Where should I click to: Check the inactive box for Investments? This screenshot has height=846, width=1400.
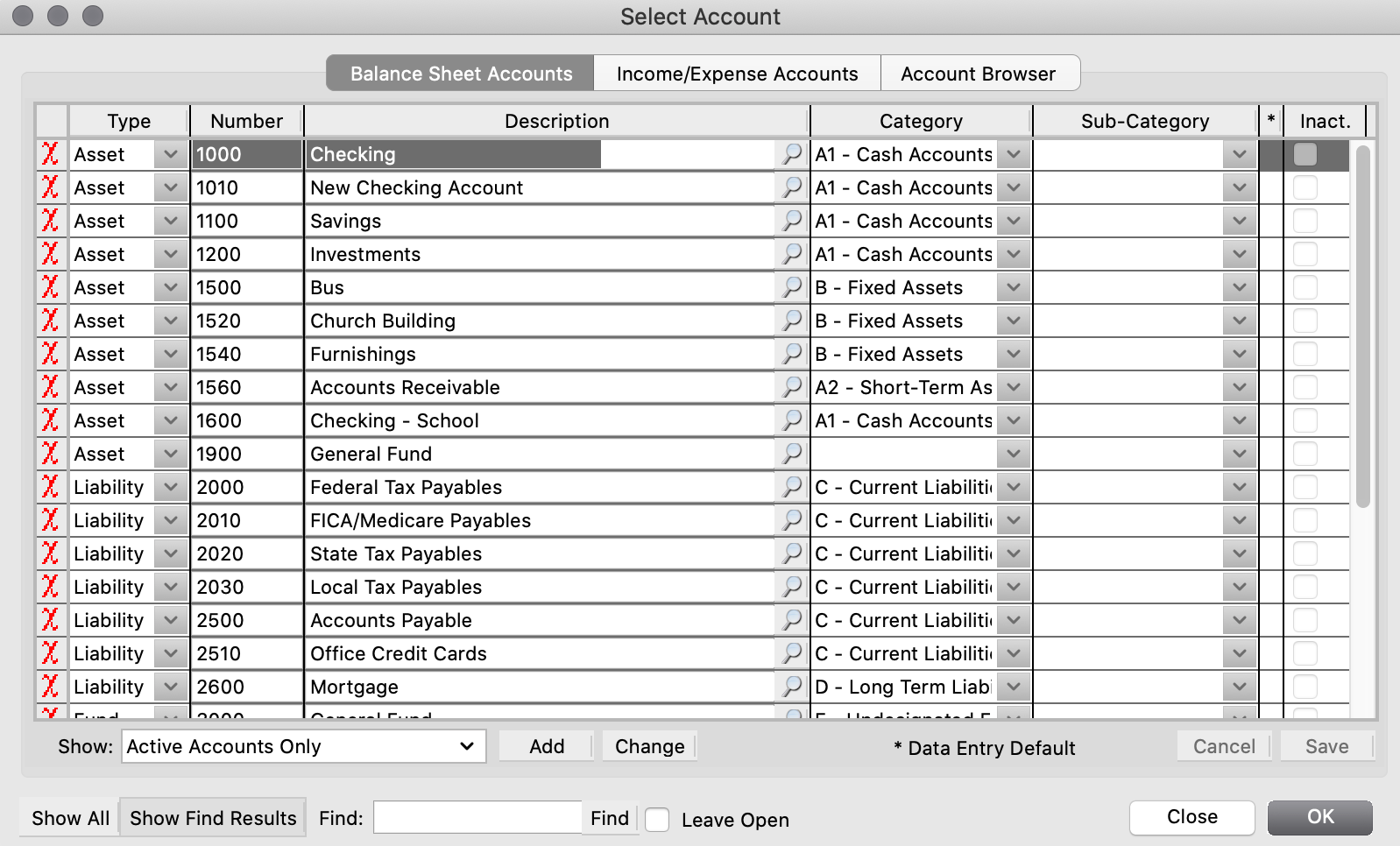[1305, 254]
